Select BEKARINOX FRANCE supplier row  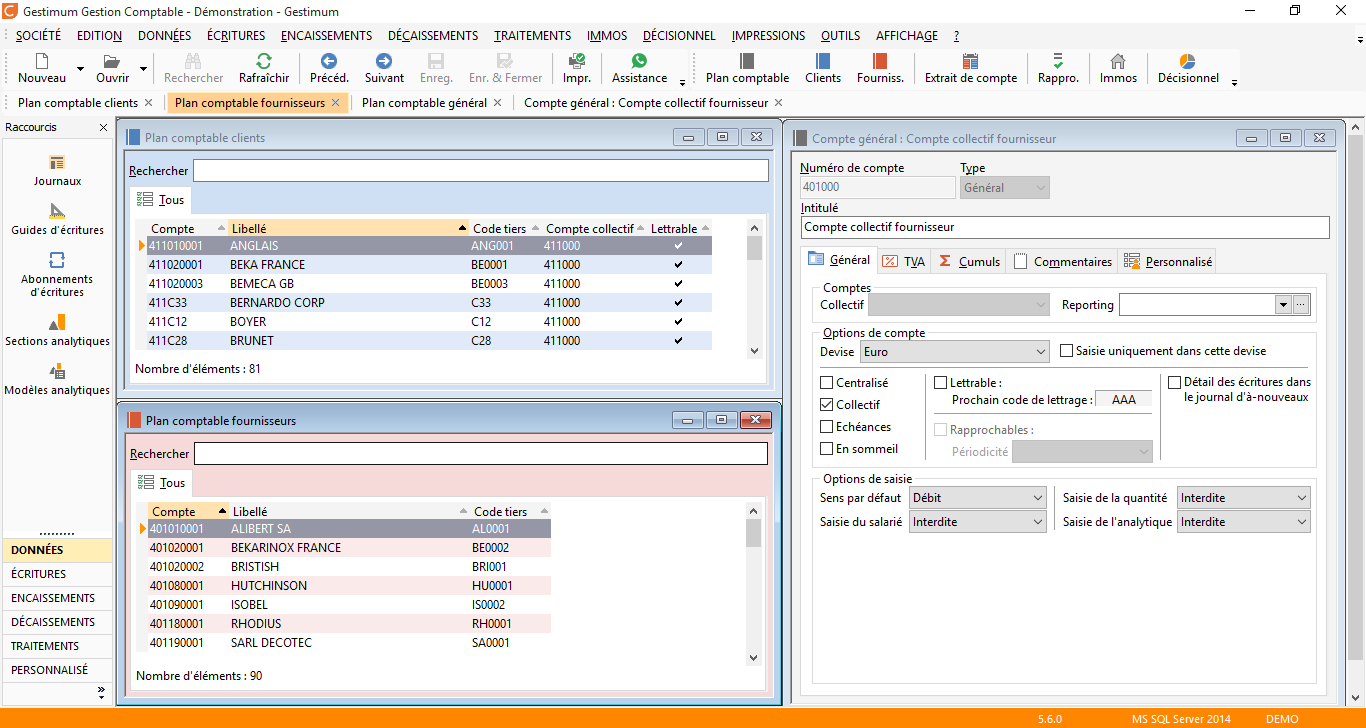click(349, 548)
